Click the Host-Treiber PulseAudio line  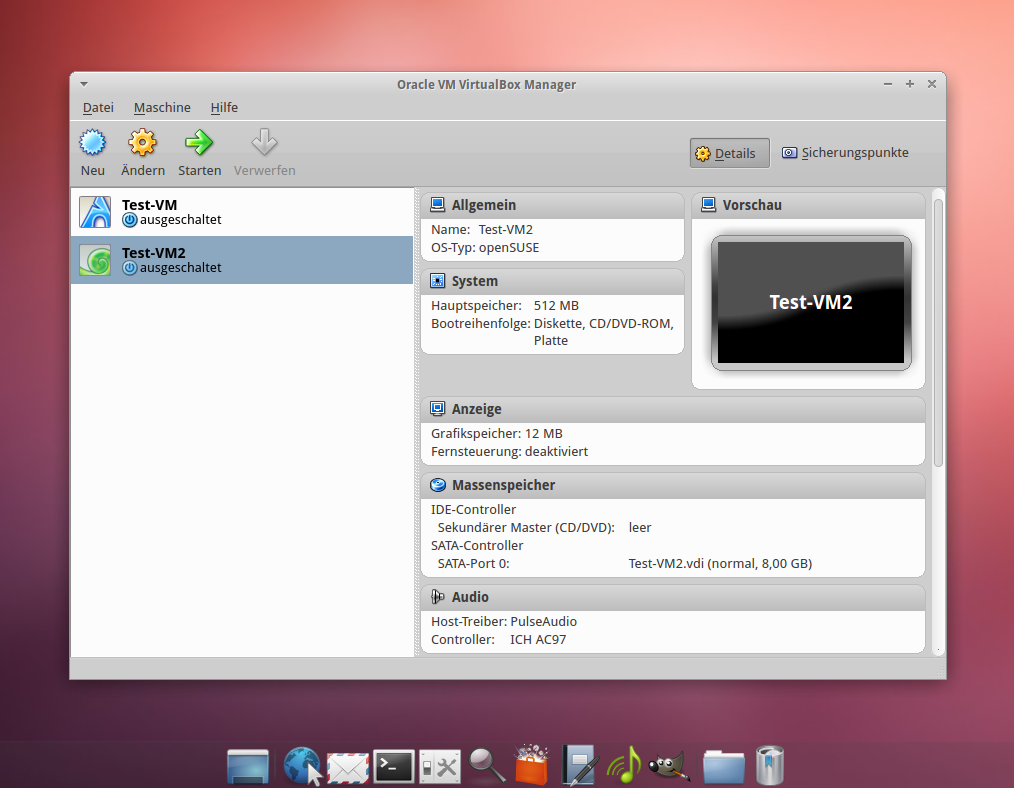[504, 622]
